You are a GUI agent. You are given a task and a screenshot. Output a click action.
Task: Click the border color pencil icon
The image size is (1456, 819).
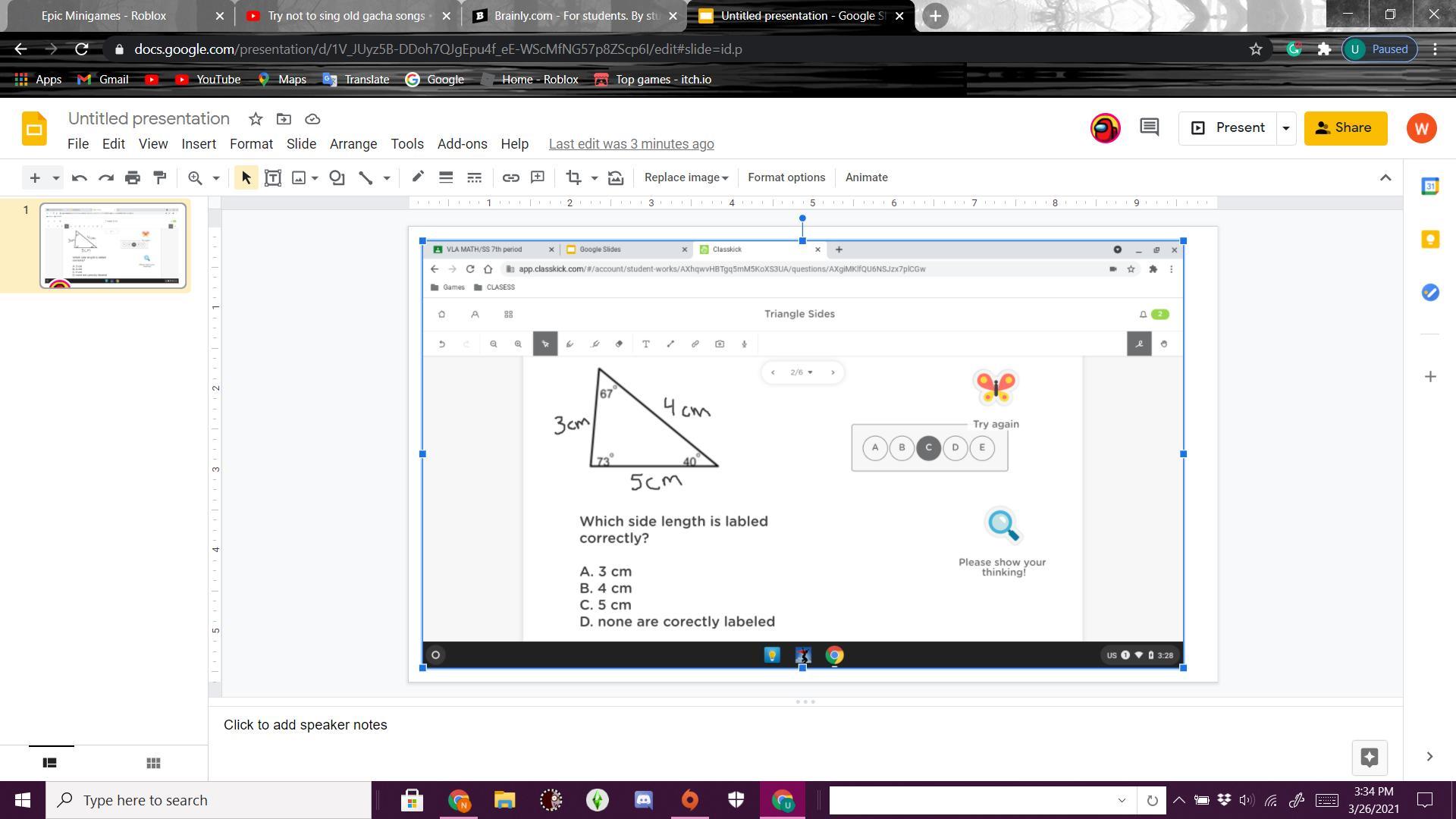tap(417, 177)
